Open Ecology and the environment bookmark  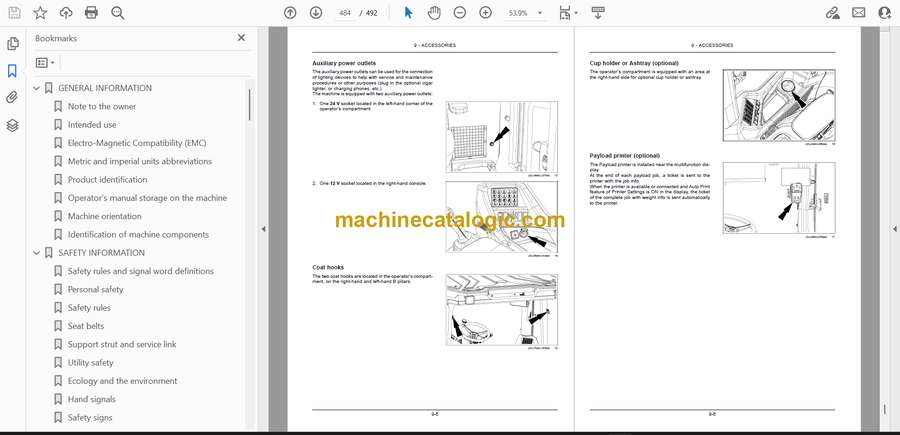[122, 381]
